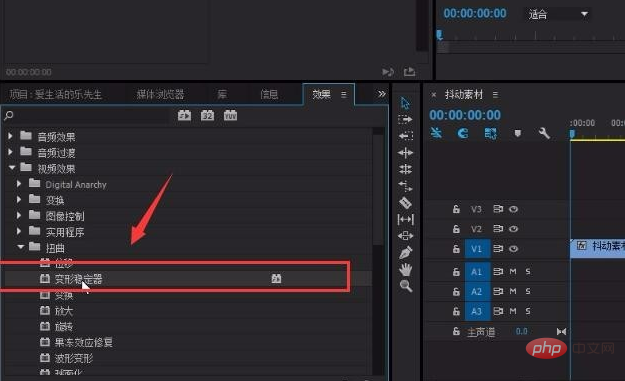625x381 pixels.
Task: Click the Export Frame icon in Source monitor
Action: click(409, 72)
